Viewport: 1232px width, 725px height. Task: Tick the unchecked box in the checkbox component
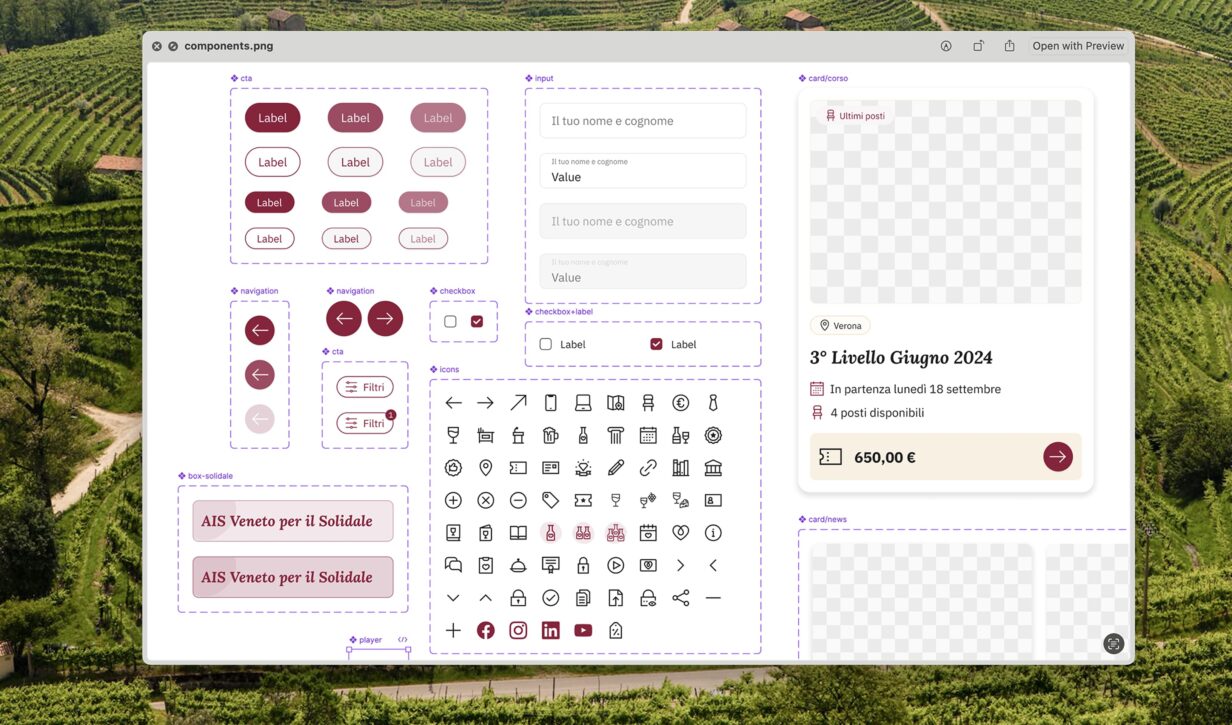450,322
